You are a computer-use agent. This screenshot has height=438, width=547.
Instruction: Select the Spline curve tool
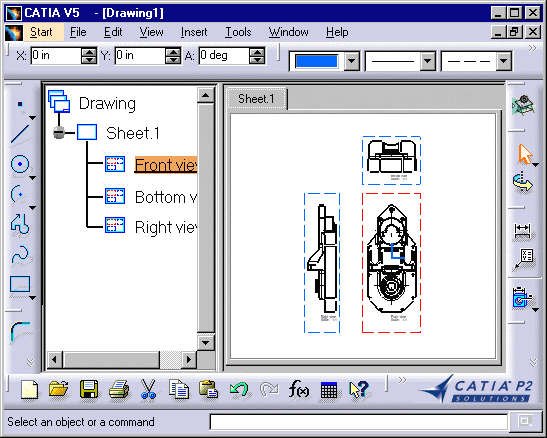[x=20, y=254]
